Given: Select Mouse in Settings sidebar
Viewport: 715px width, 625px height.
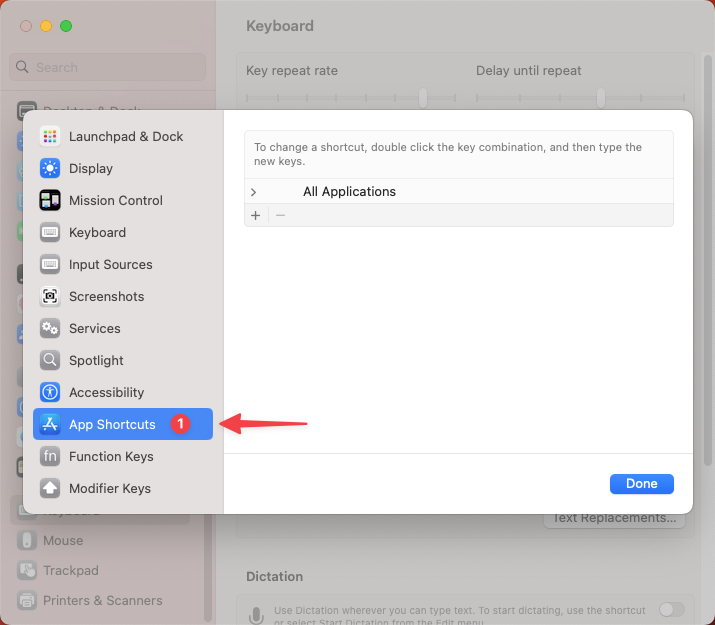Looking at the screenshot, I should pyautogui.click(x=100, y=540).
